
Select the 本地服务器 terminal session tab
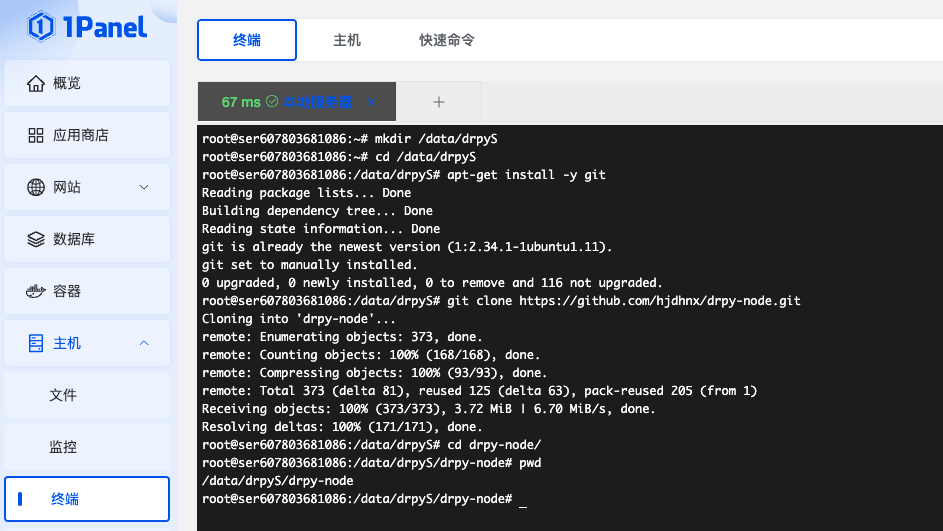(316, 102)
